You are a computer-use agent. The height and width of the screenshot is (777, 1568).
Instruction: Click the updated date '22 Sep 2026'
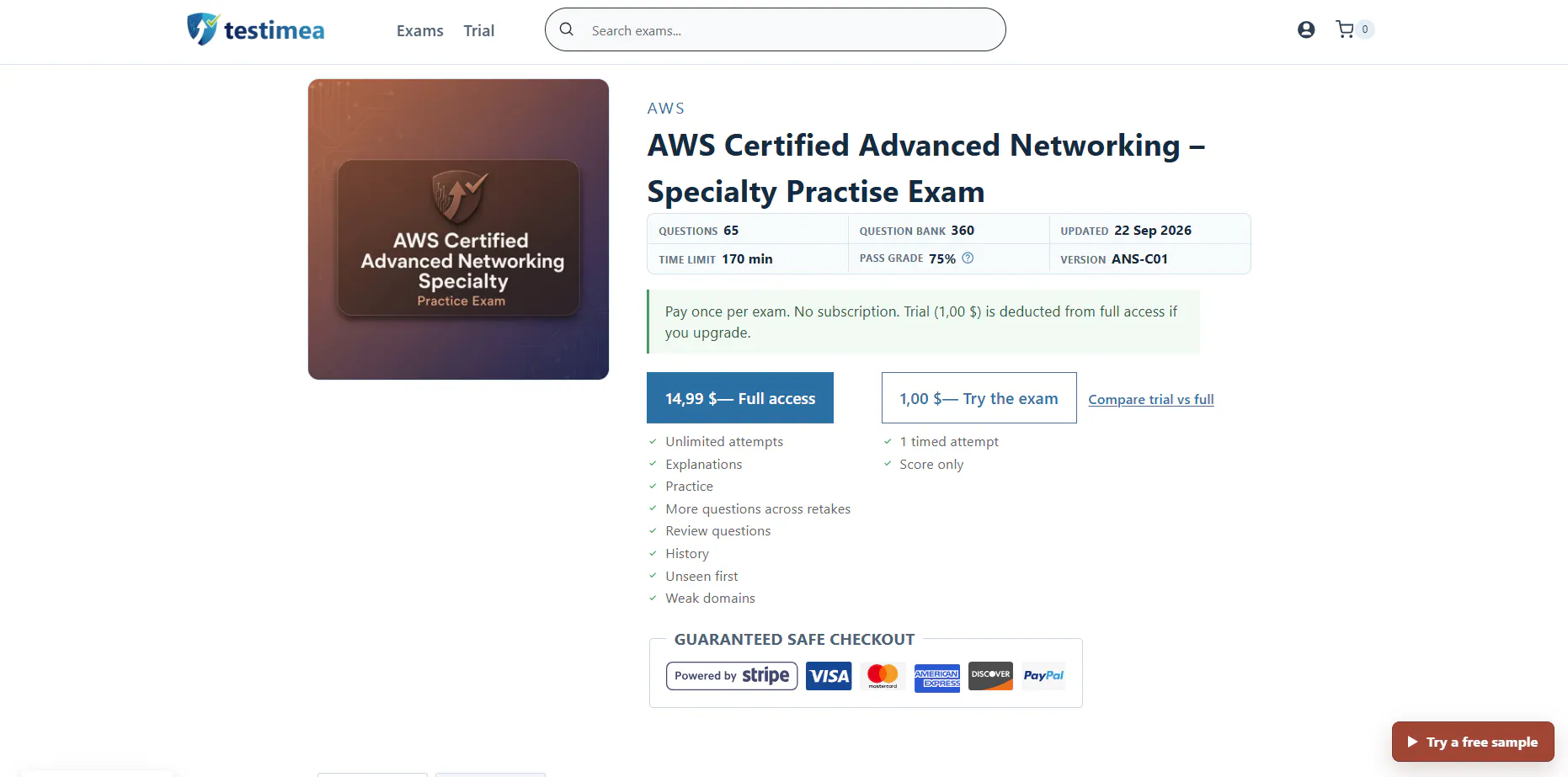pos(1153,231)
